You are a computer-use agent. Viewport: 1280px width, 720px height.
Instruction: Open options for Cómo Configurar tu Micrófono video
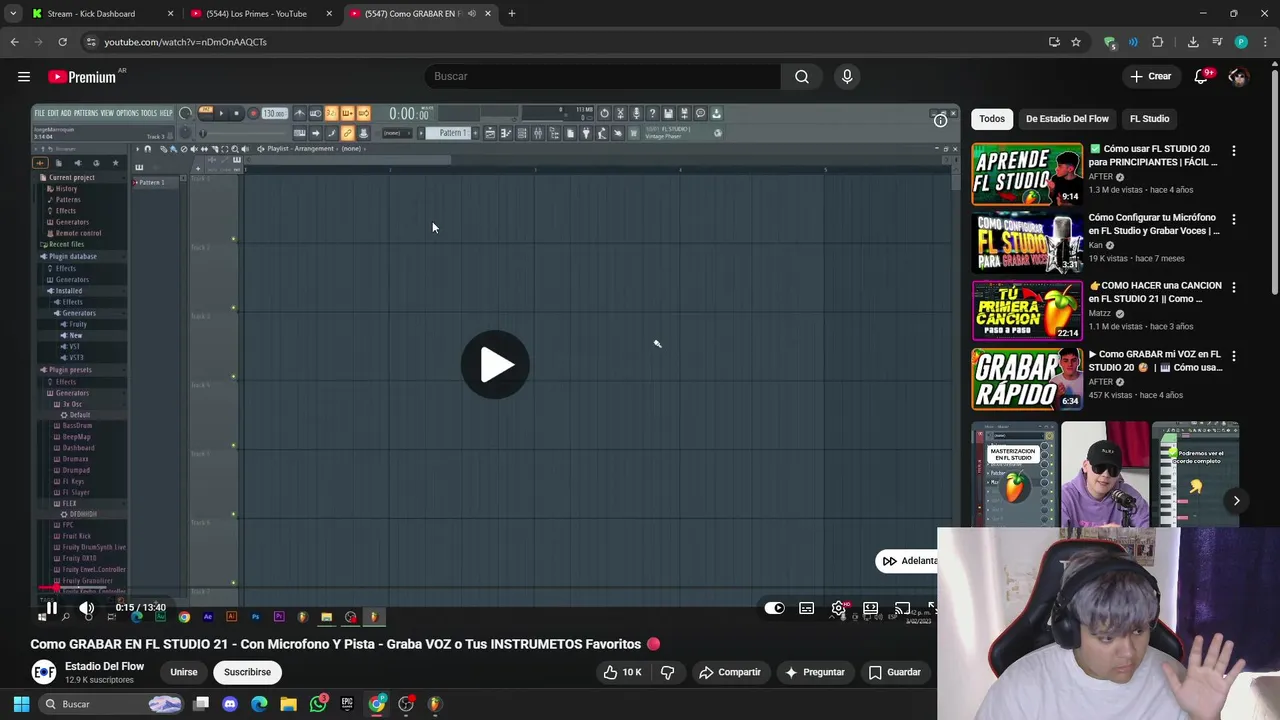point(1233,219)
